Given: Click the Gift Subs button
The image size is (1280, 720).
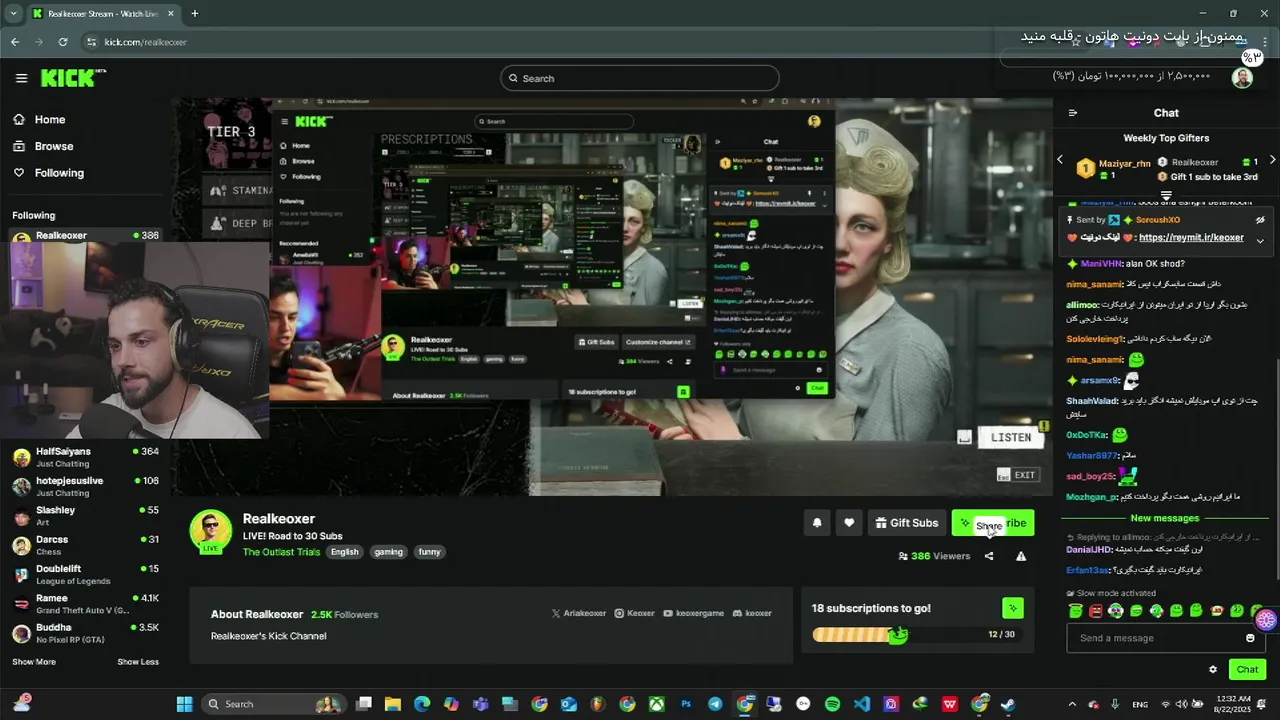Looking at the screenshot, I should [906, 523].
